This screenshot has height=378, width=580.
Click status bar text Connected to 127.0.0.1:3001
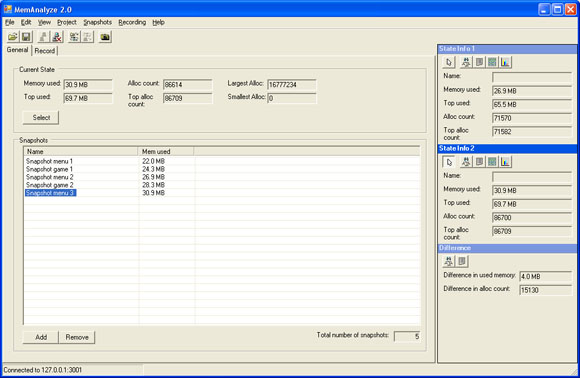pos(43,370)
